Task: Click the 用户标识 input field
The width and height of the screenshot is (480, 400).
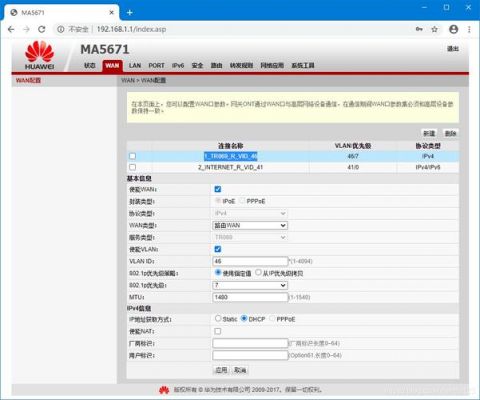Action: (250, 355)
